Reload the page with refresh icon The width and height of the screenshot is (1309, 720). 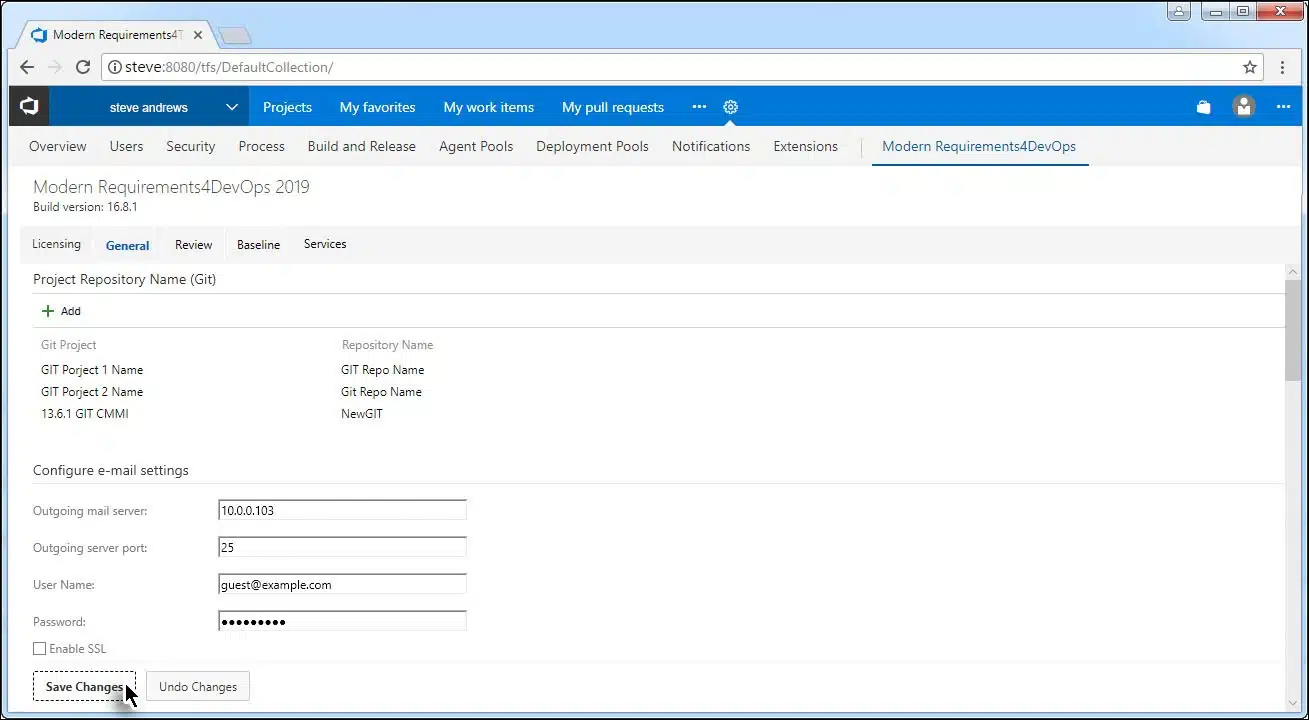[83, 67]
